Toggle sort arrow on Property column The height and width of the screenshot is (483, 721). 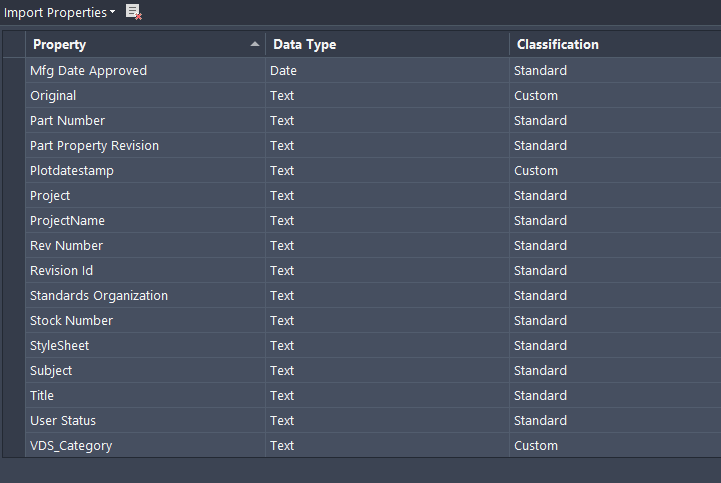(x=254, y=44)
